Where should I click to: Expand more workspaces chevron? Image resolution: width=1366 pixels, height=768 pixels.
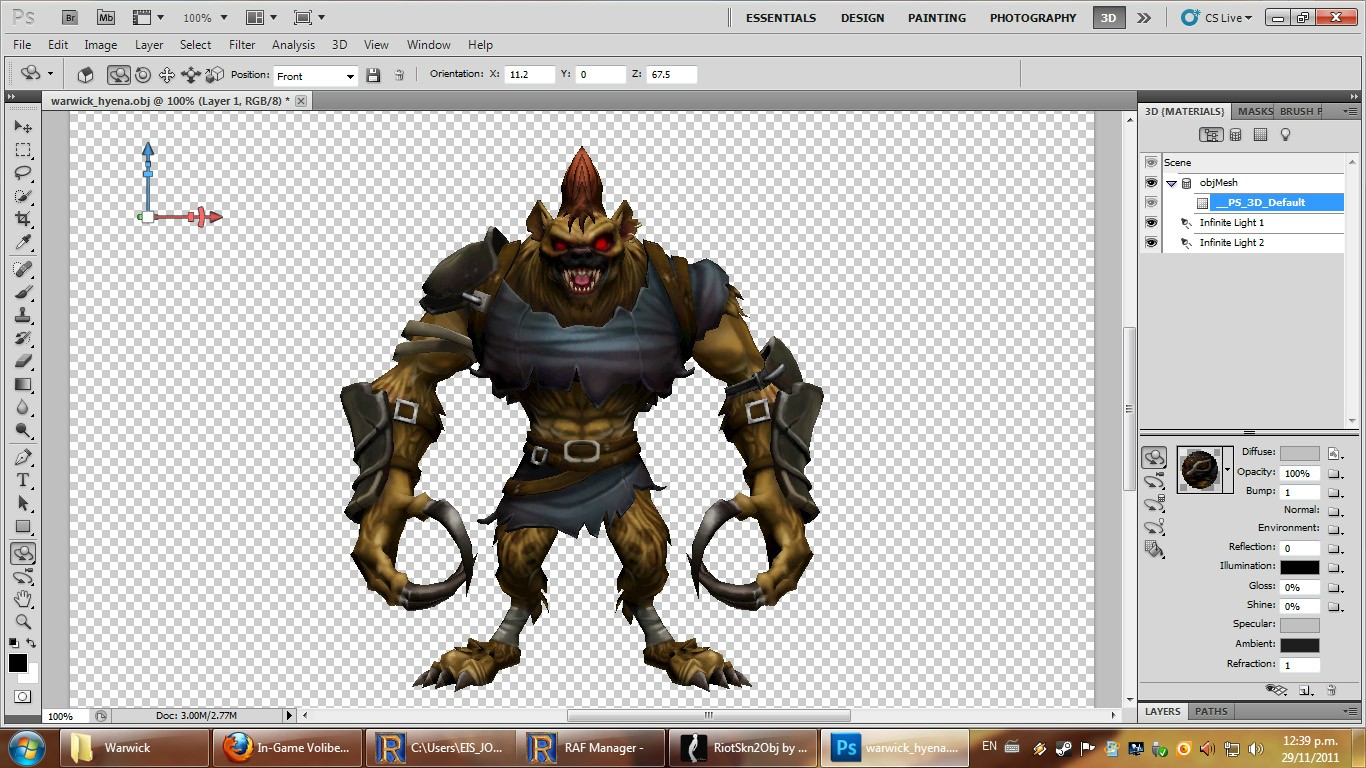(x=1144, y=17)
